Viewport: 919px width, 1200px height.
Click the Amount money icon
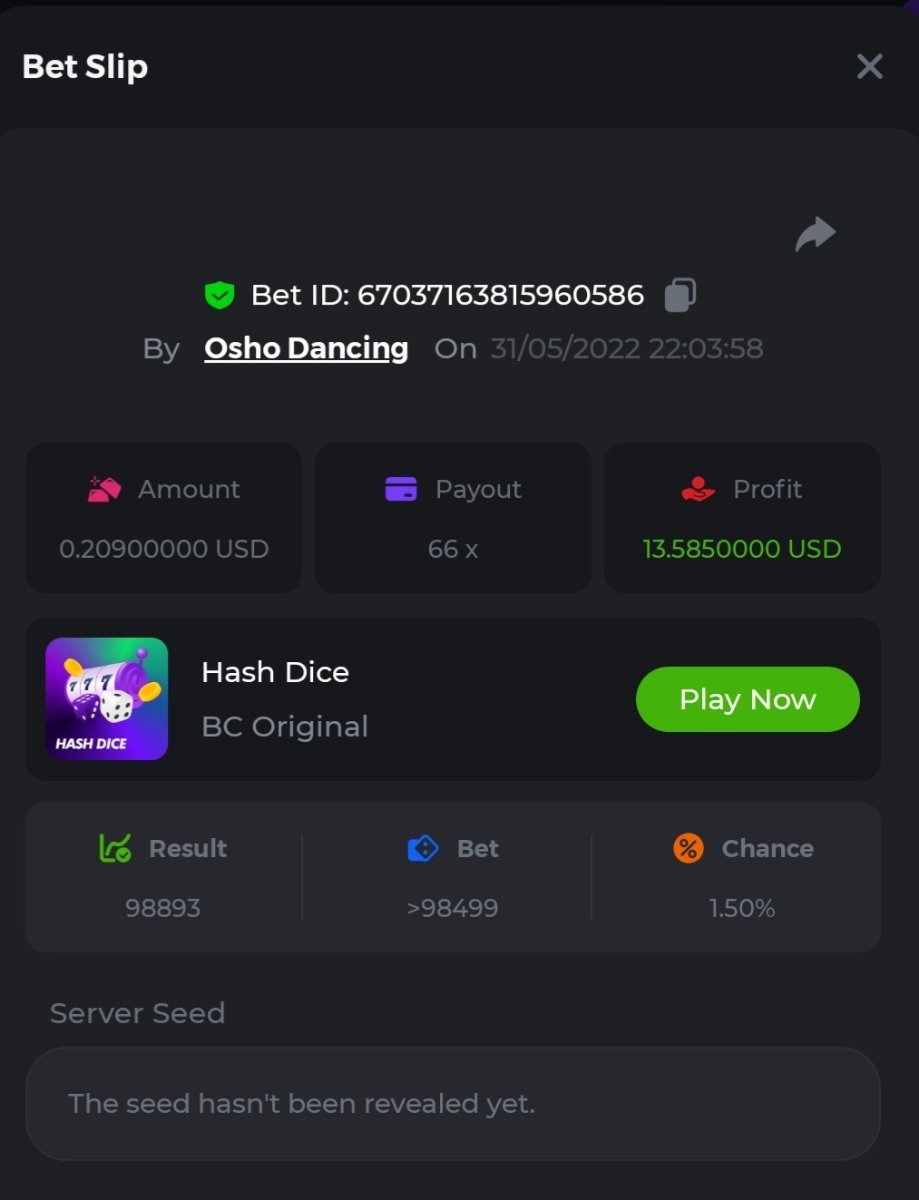pos(104,489)
